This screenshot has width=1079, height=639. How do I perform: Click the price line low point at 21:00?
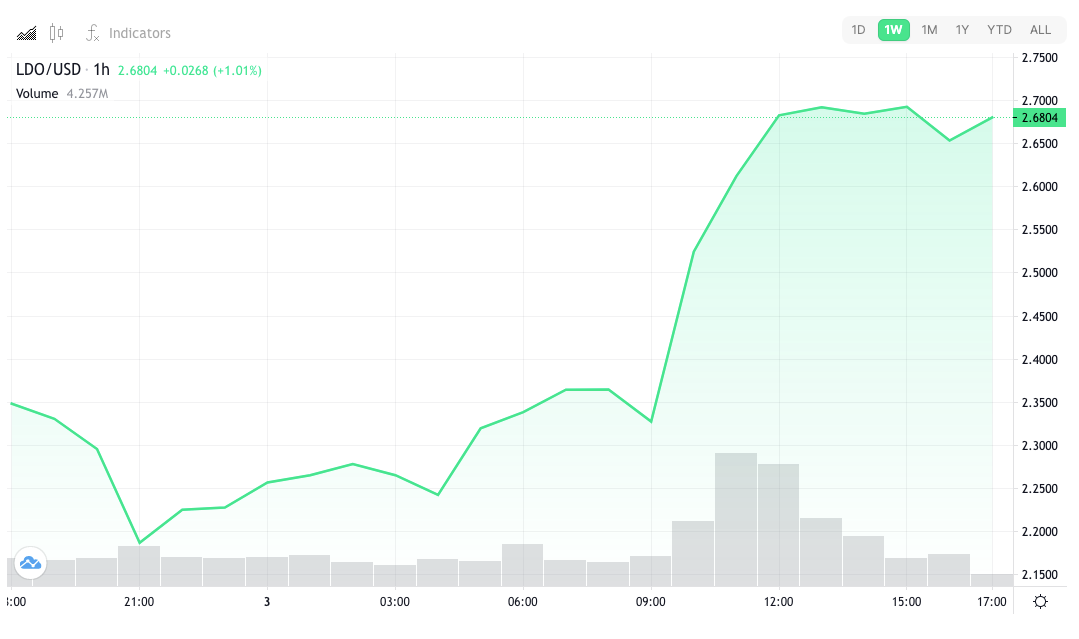tap(139, 543)
